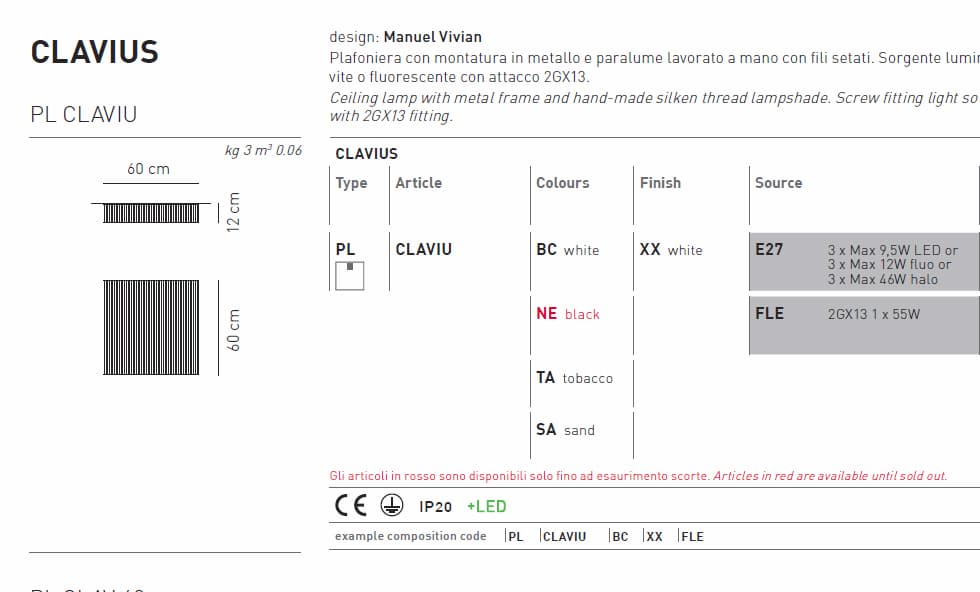Click the Source column header
Screen dimensions: 980x592
[778, 183]
